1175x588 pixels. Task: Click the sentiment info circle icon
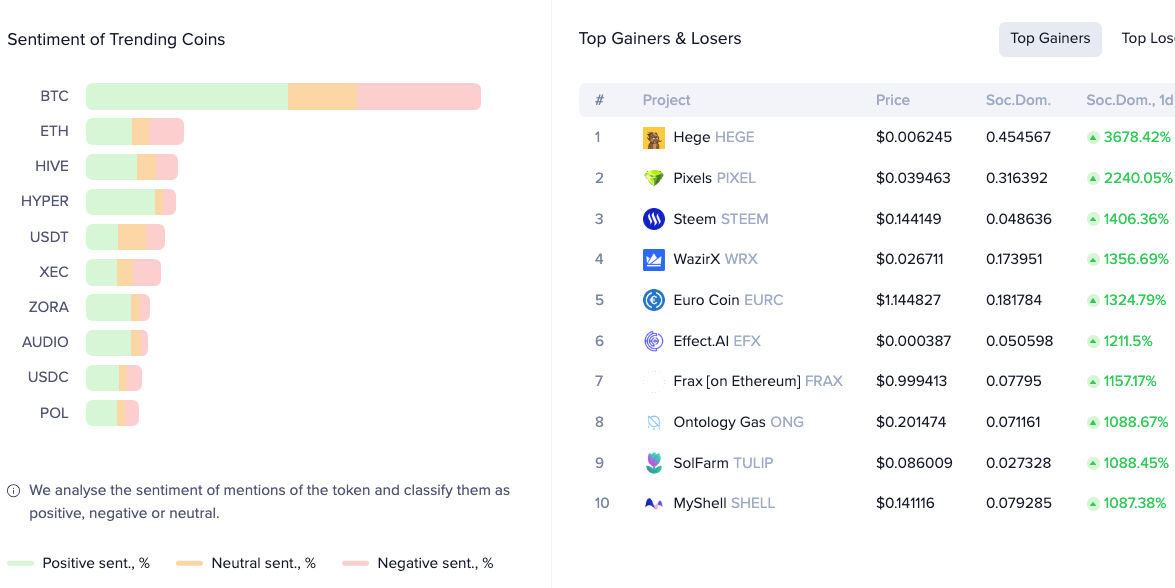coord(13,491)
